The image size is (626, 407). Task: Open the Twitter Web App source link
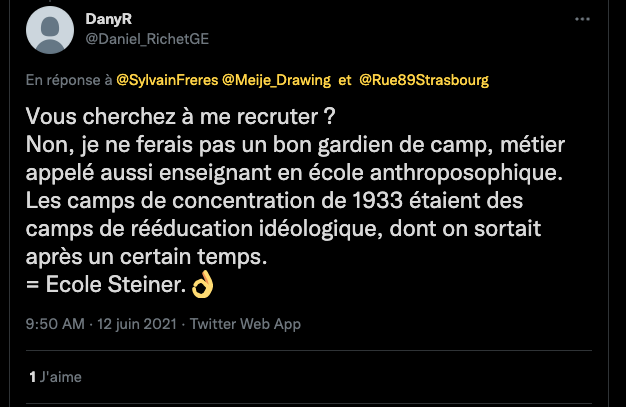pyautogui.click(x=245, y=324)
